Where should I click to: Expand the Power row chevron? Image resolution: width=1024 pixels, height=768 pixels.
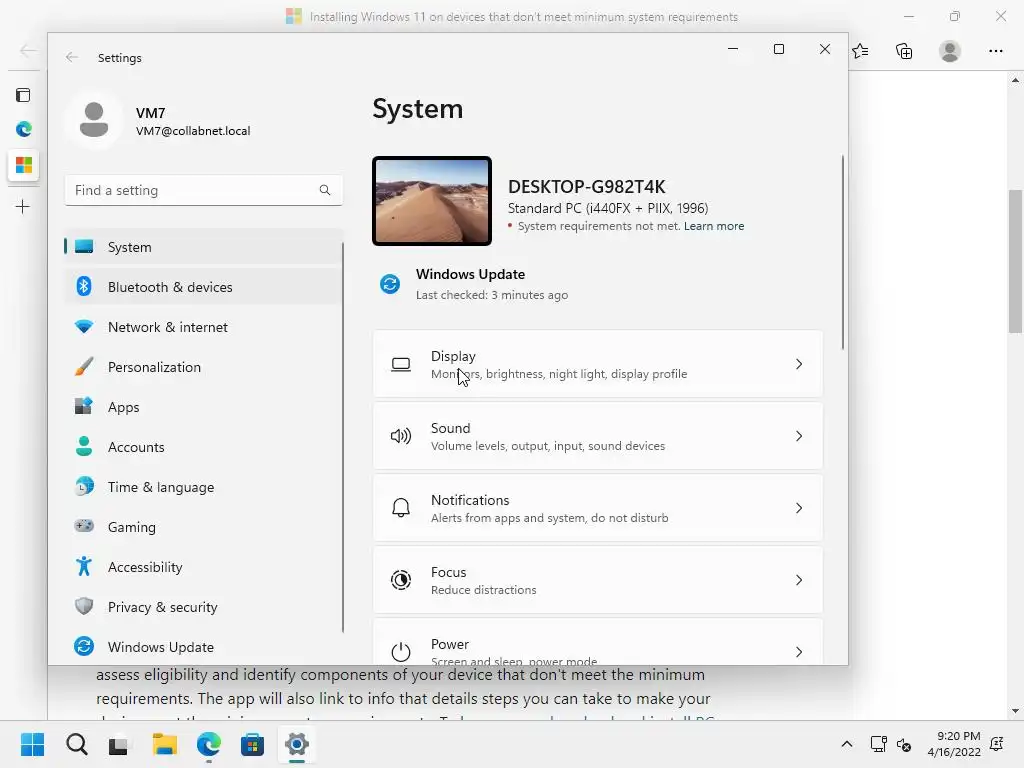coord(799,652)
